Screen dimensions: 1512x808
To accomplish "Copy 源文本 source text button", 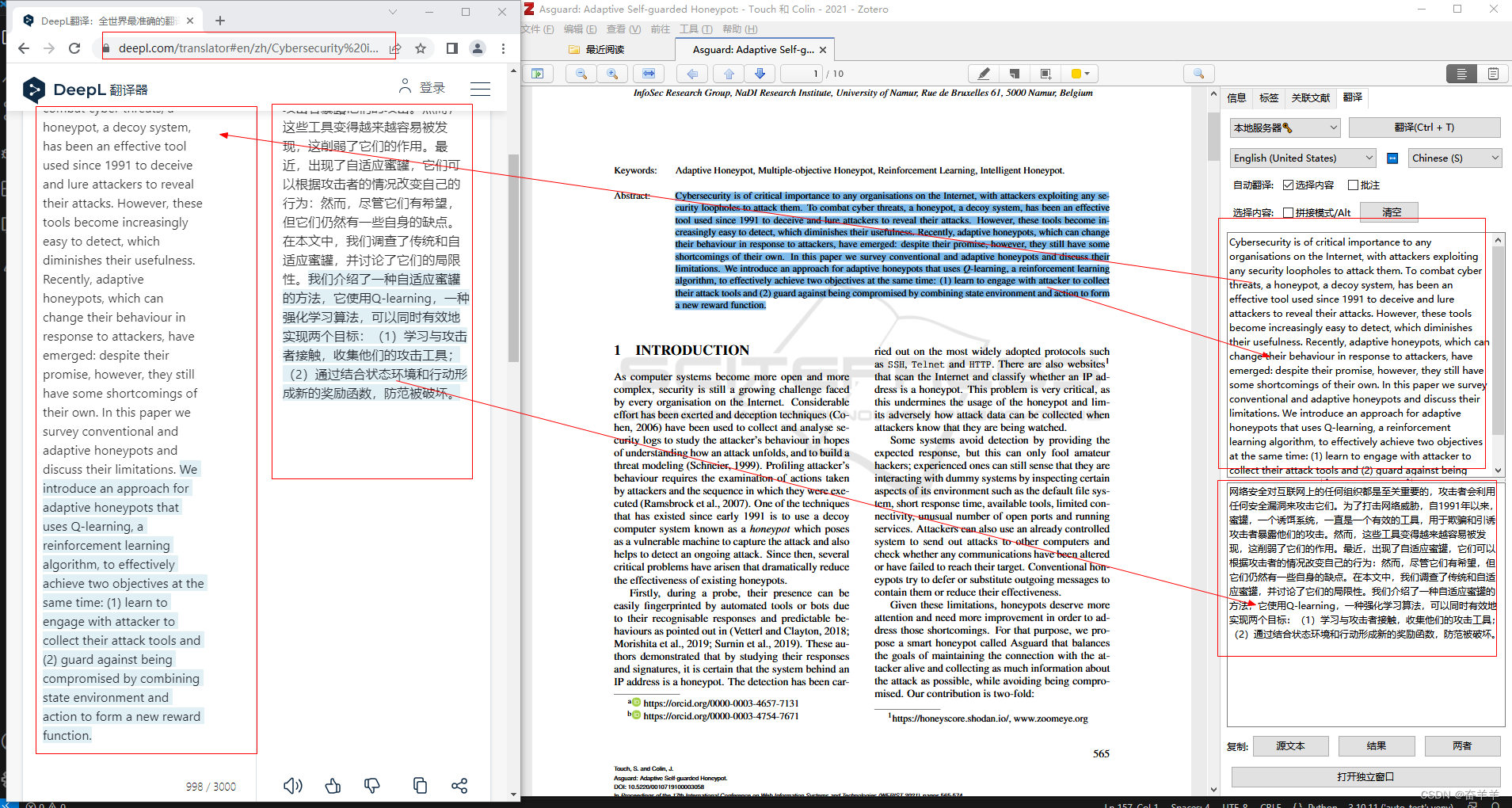I will pos(1290,746).
